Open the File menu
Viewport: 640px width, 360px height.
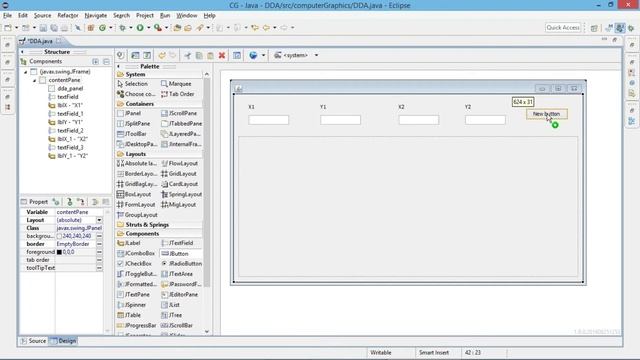7,16
